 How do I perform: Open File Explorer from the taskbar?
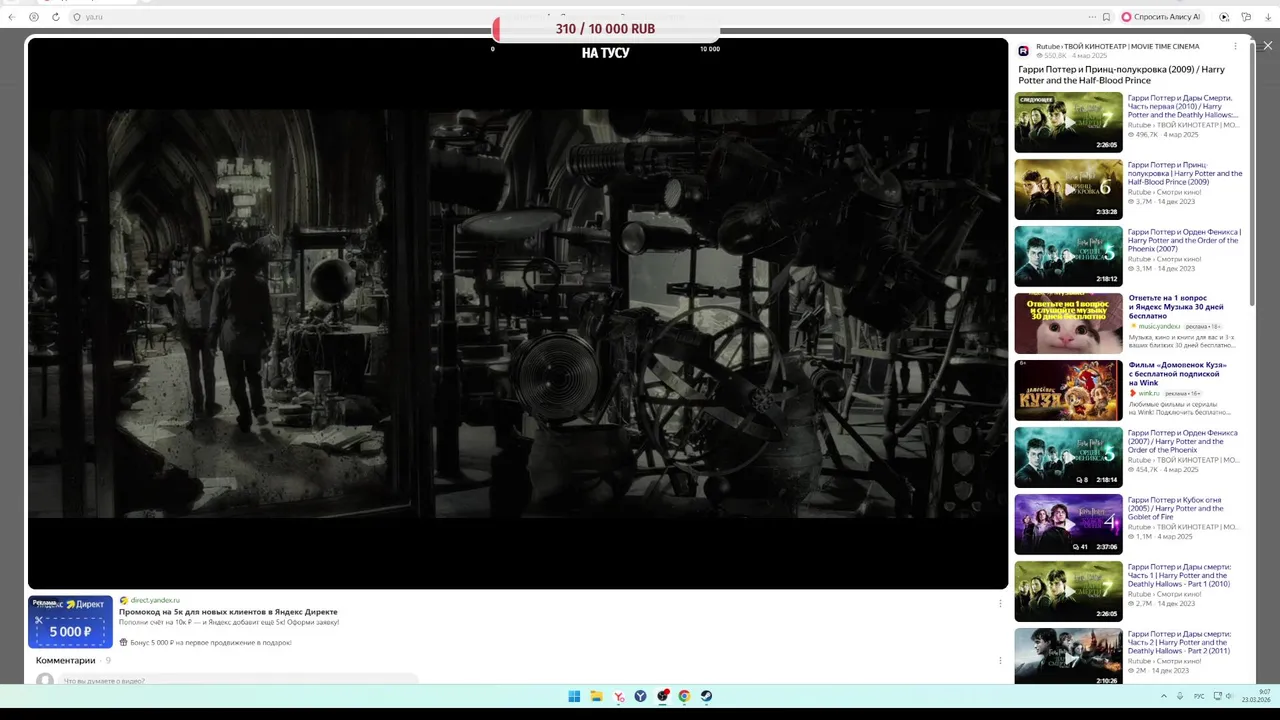click(x=596, y=696)
